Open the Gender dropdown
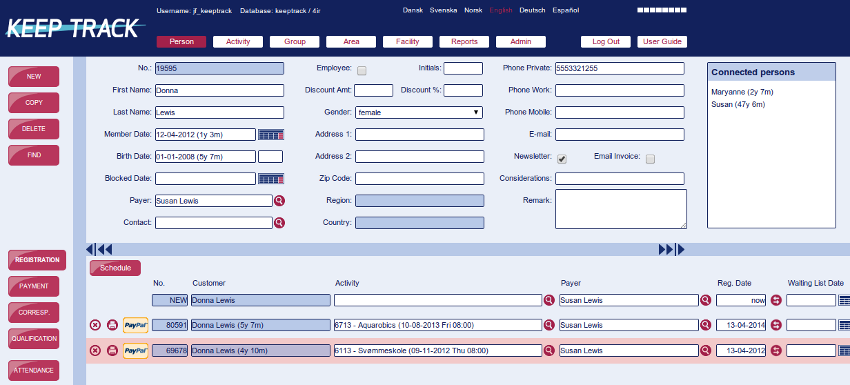 (x=418, y=112)
